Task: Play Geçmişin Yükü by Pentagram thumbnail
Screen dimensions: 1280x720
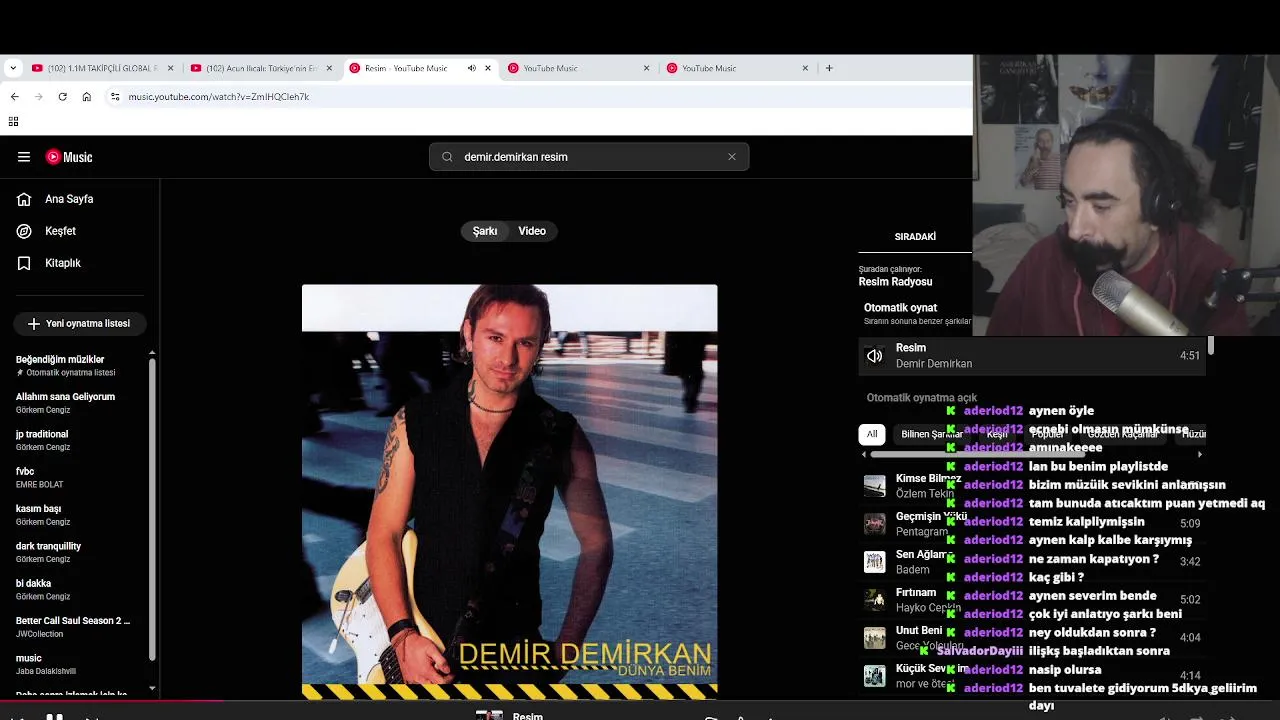Action: (875, 524)
